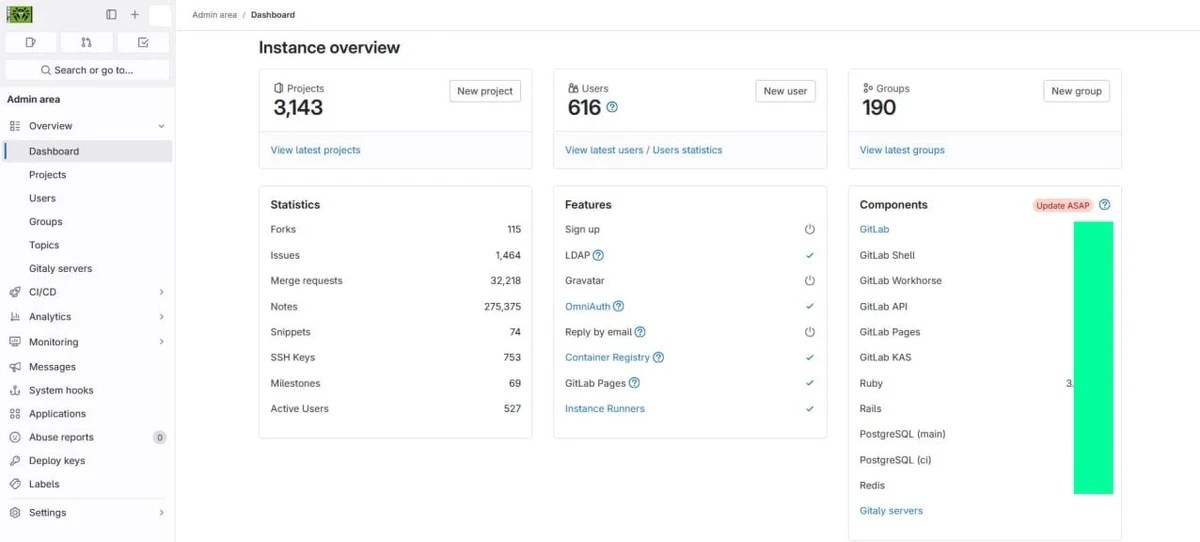The image size is (1200, 542).
Task: Click help icon beside Update ASAP badge
Action: pyautogui.click(x=1105, y=205)
